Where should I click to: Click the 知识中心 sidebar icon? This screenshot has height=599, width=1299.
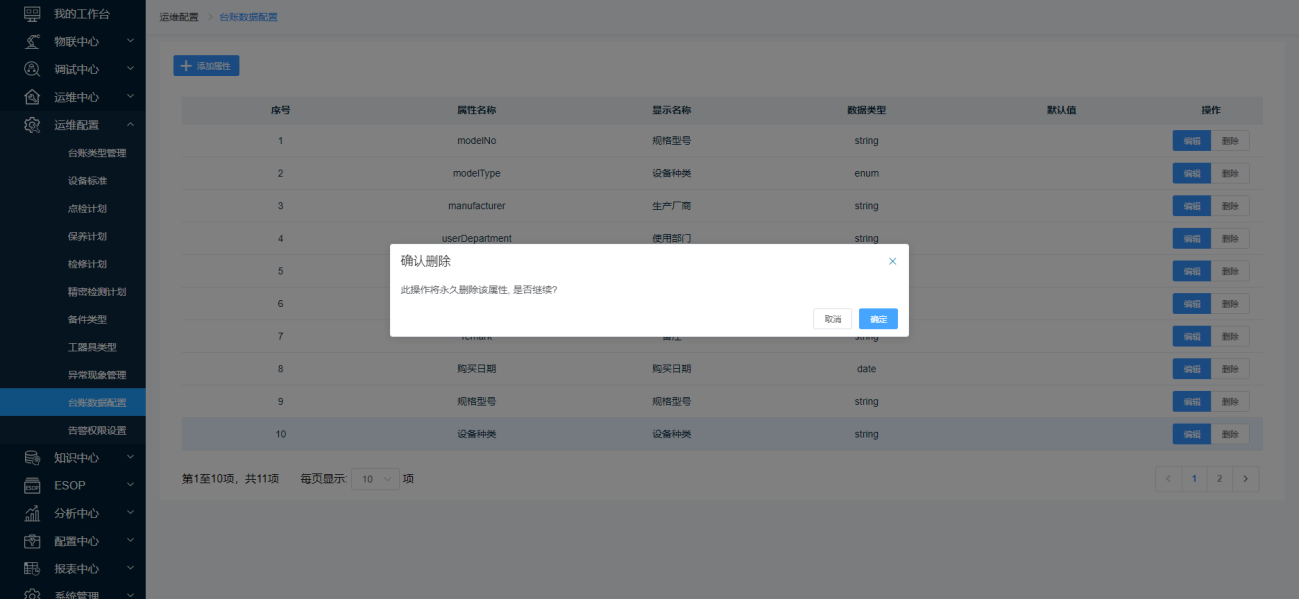(32, 458)
